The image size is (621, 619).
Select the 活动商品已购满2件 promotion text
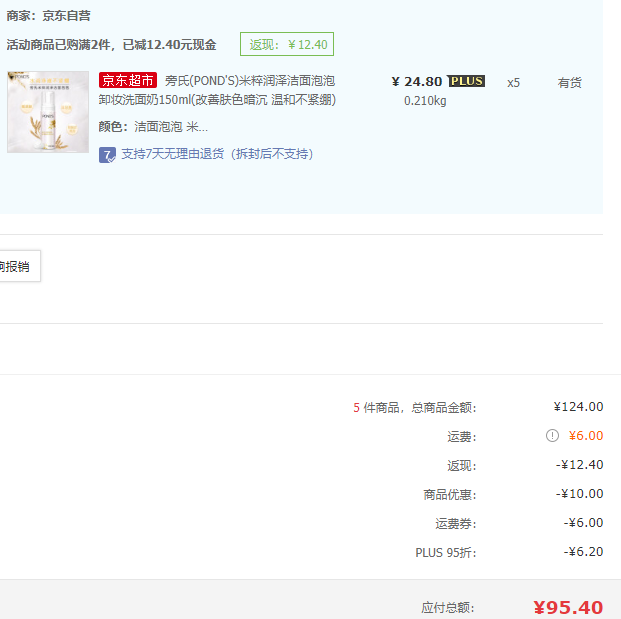click(111, 45)
